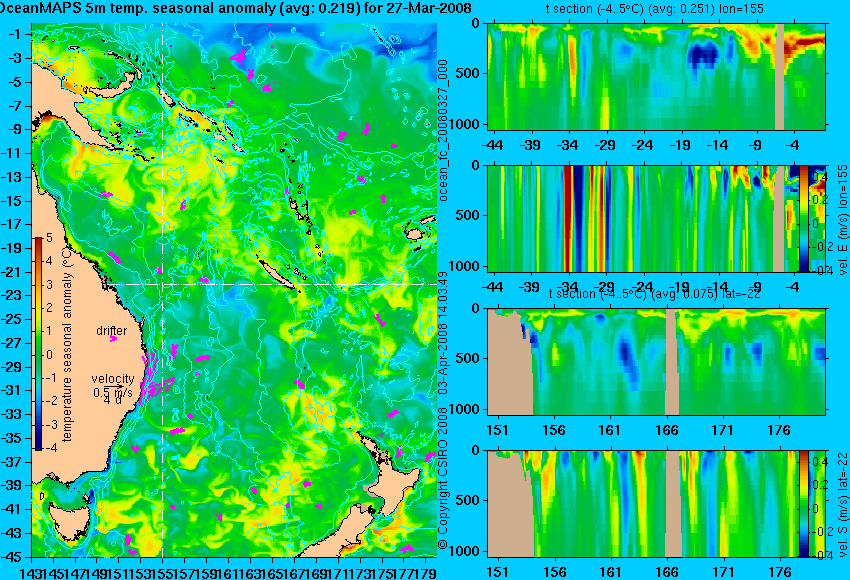Click the OceanMAPS 5m temp. seasonal anomaly title
The image size is (850, 580).
pos(235,8)
